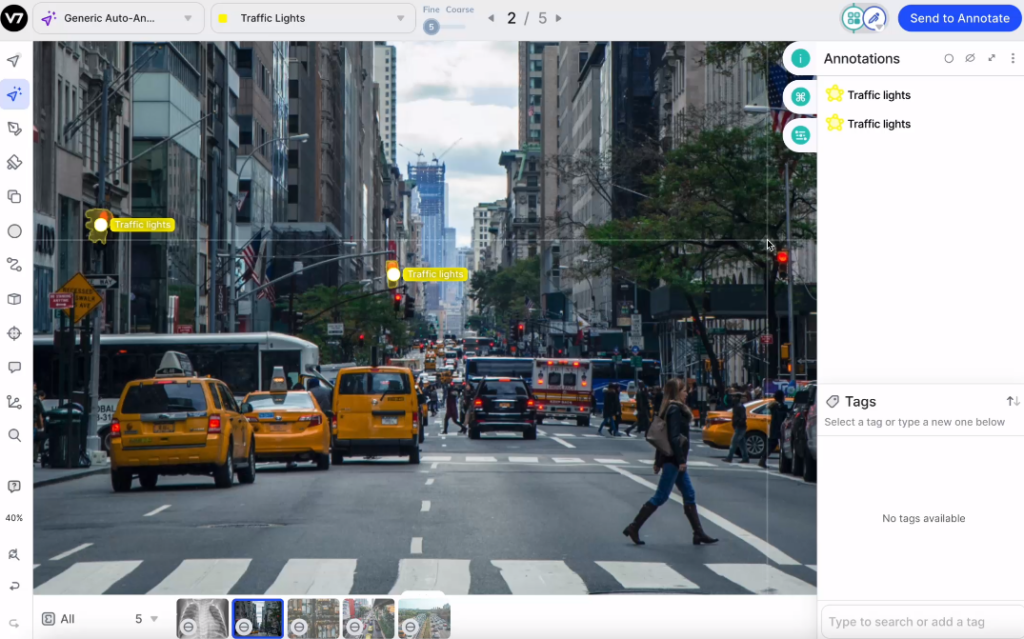Click the 40% zoom level
Viewport: 1024px width, 639px height.
point(14,518)
